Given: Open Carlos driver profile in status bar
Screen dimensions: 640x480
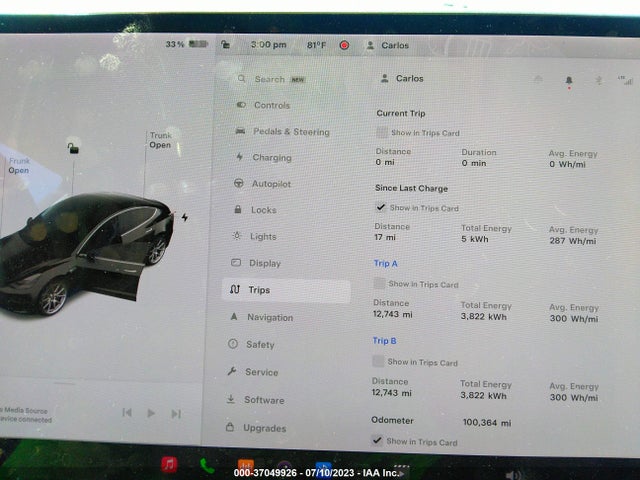Looking at the screenshot, I should [387, 45].
